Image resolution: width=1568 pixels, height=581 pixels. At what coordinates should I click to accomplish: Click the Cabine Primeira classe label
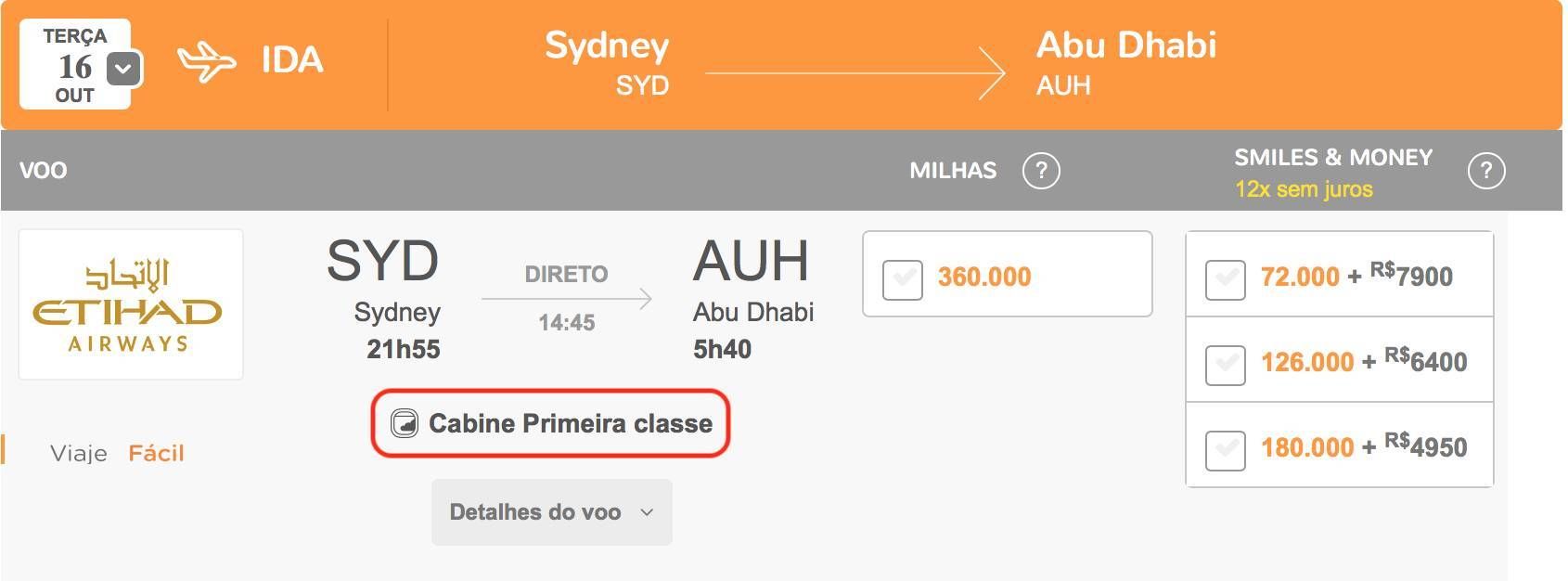[571, 423]
